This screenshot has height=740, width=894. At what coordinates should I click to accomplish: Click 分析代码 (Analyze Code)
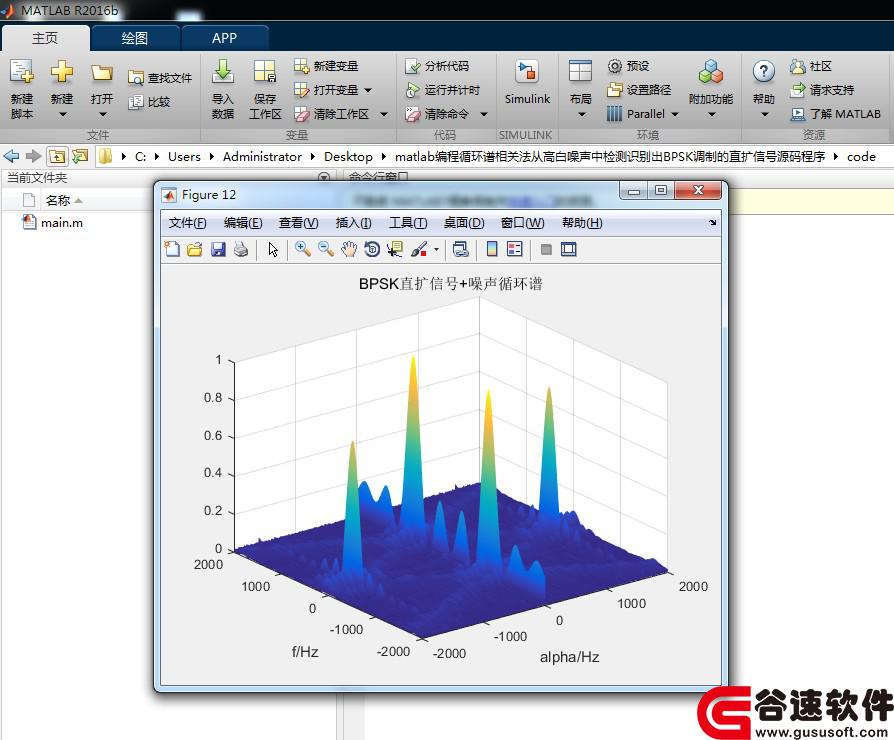(437, 66)
